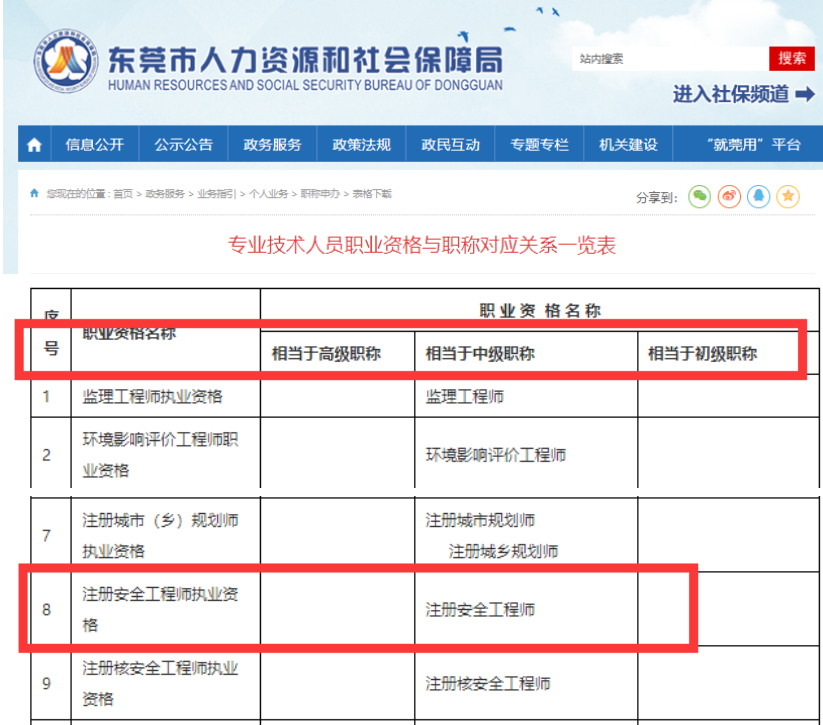Screen dimensions: 823x725
Task: Visit the "就莞用"平台 menu item
Action: (x=747, y=143)
